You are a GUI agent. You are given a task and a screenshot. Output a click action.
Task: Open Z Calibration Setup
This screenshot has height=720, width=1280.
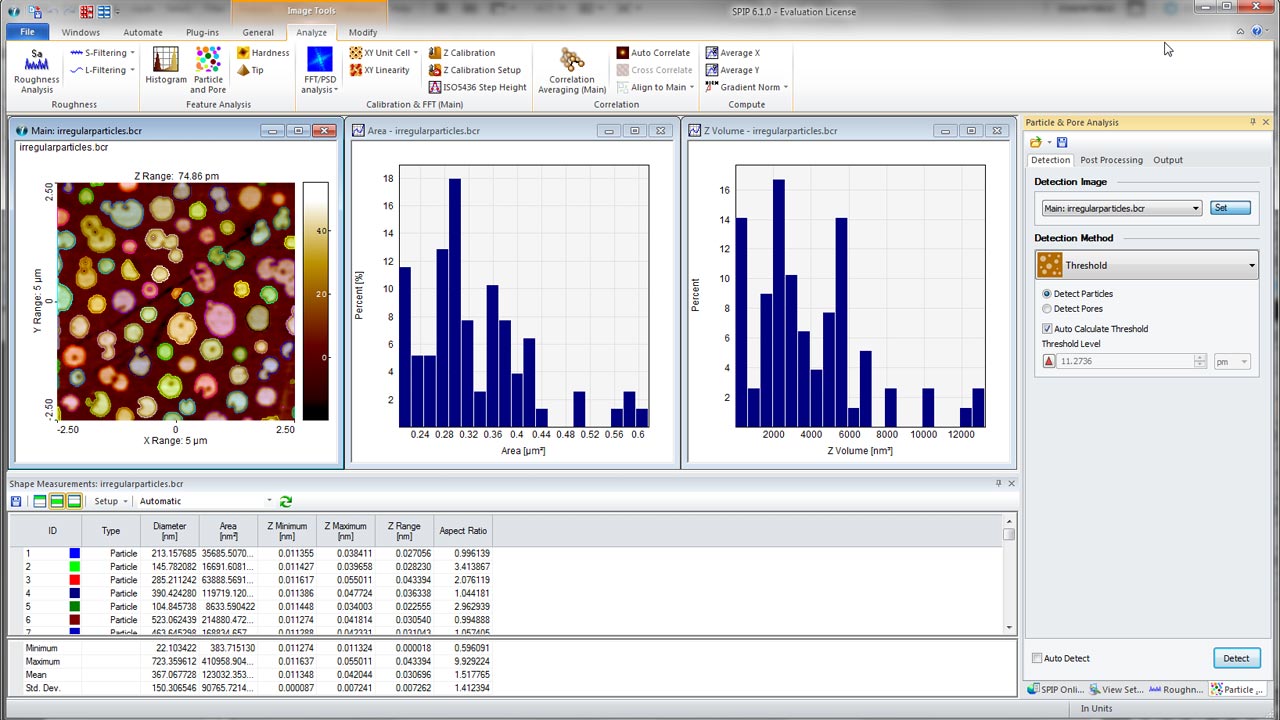pos(475,70)
